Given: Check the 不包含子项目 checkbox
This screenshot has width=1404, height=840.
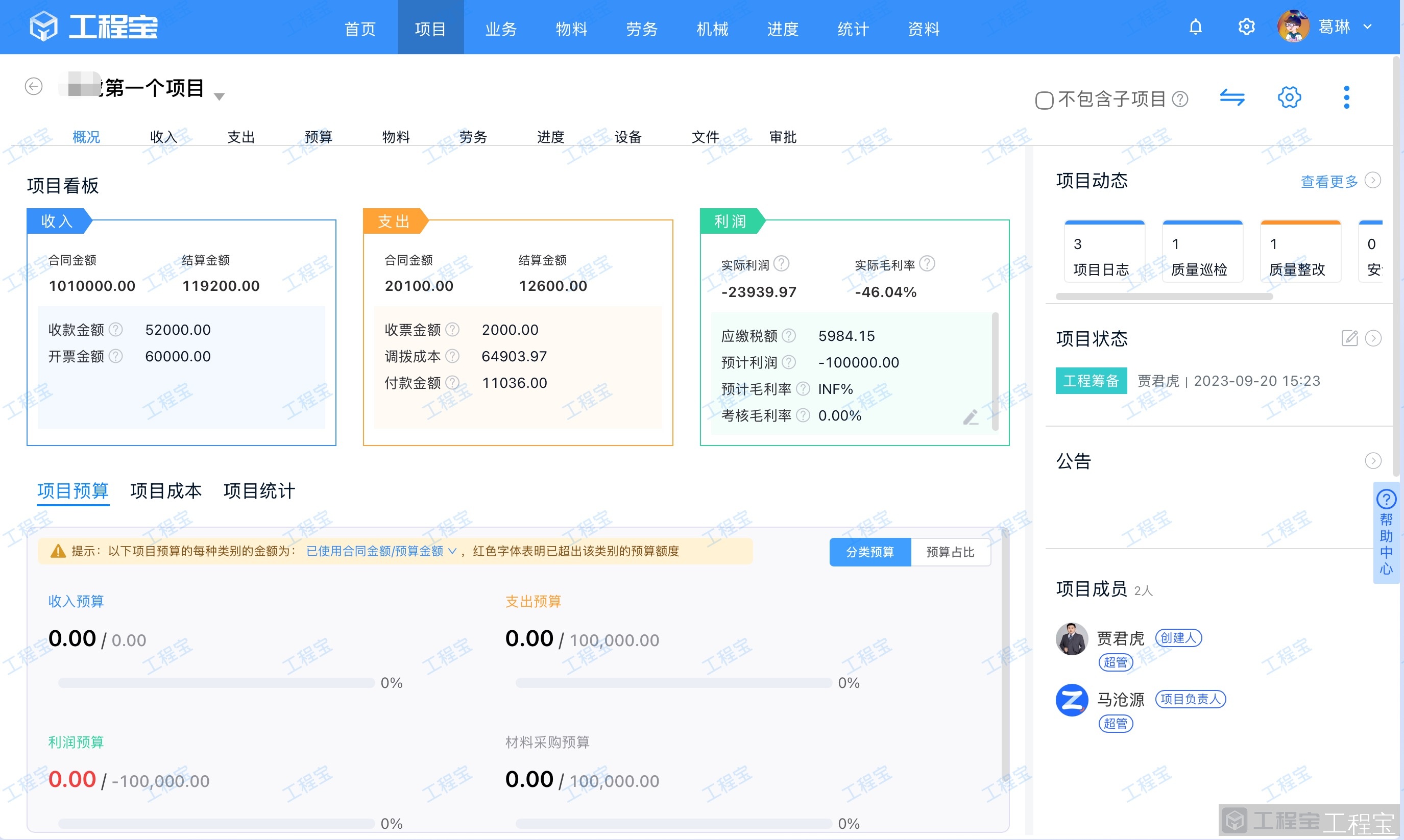Looking at the screenshot, I should [1045, 99].
